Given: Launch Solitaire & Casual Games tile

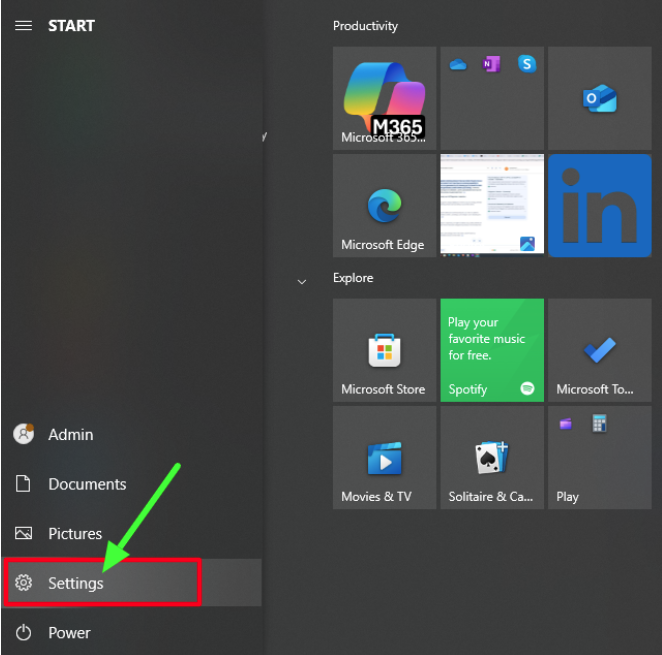Looking at the screenshot, I should [x=492, y=458].
